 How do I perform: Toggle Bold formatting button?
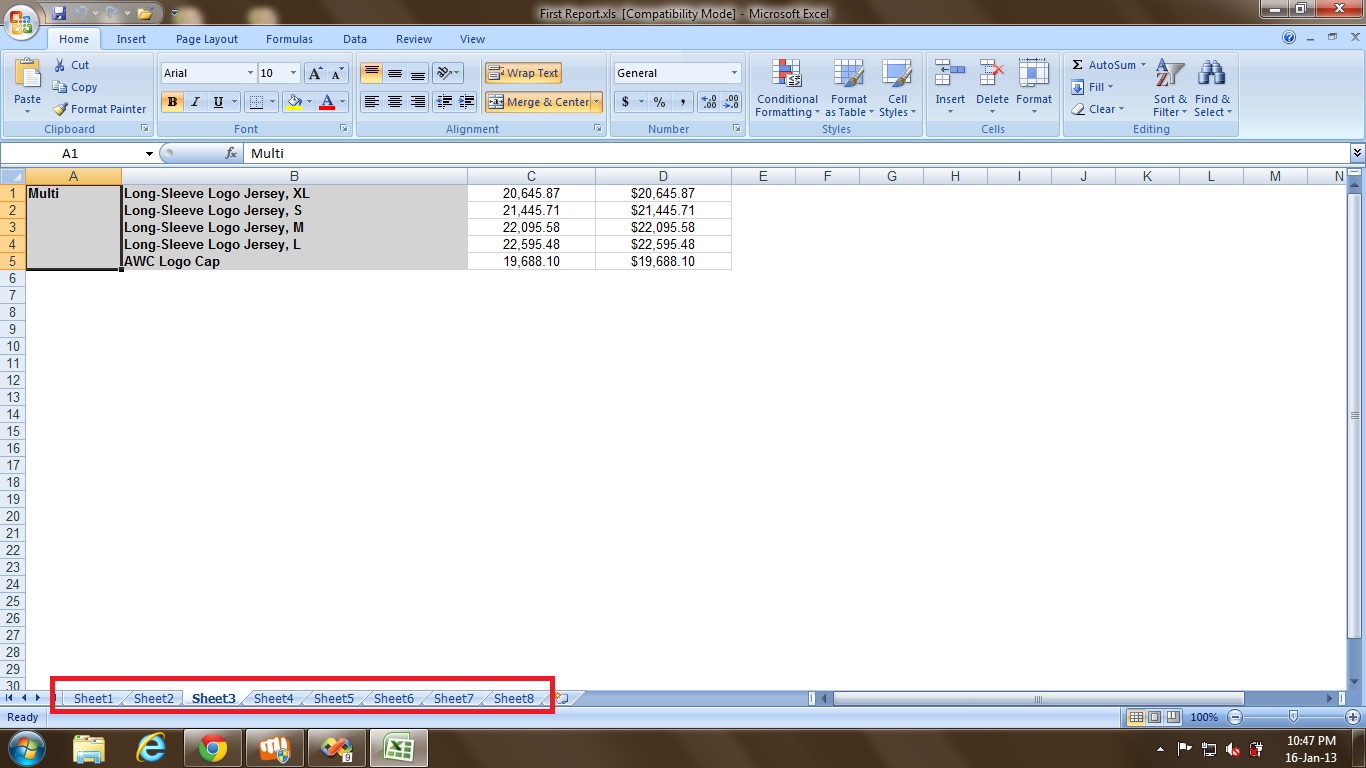pos(172,102)
